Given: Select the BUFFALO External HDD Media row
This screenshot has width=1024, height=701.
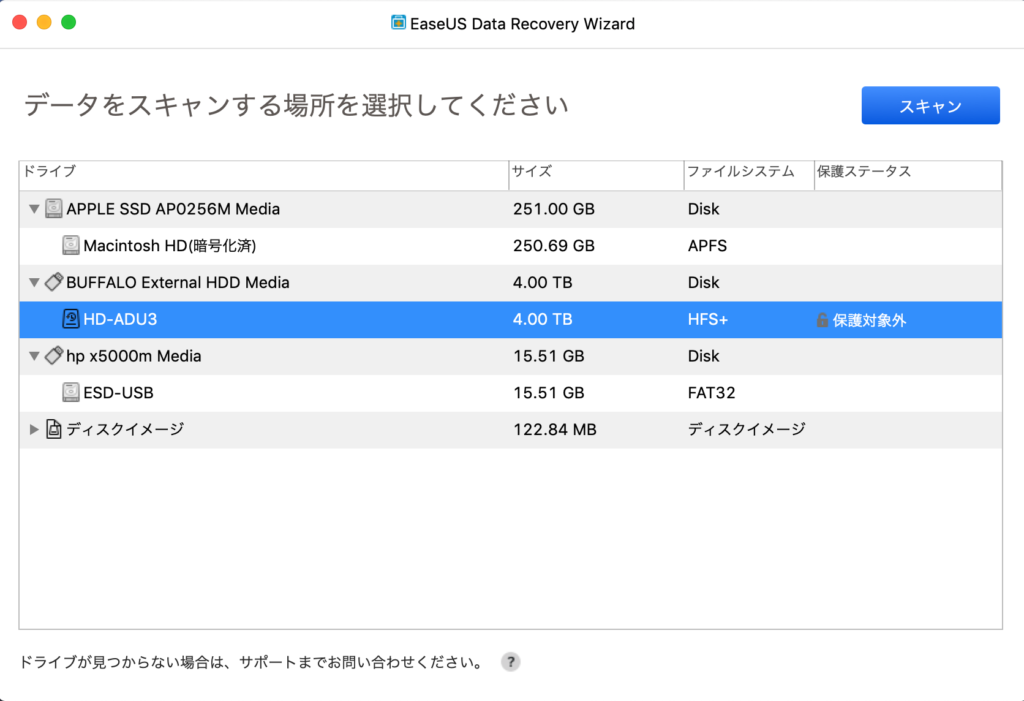Looking at the screenshot, I should click(511, 283).
